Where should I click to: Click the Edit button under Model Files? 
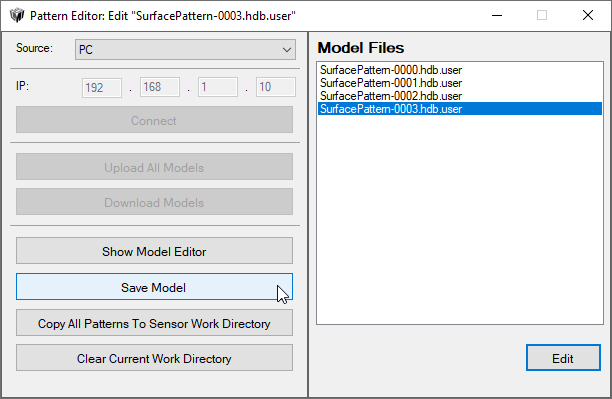click(563, 358)
